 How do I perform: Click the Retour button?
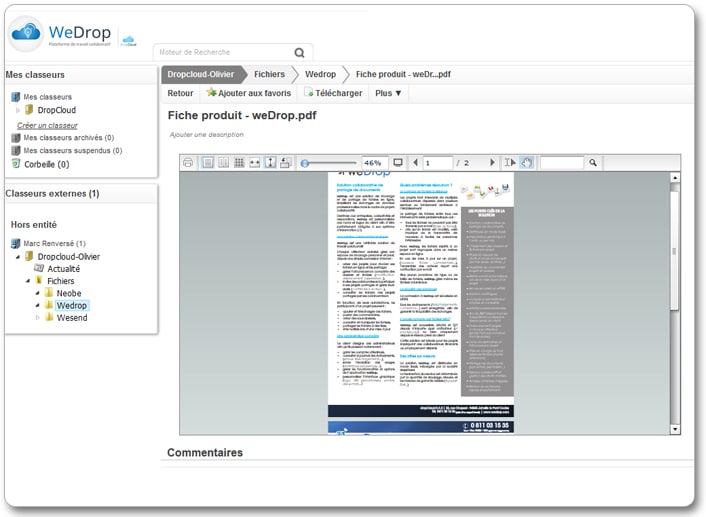pyautogui.click(x=180, y=93)
